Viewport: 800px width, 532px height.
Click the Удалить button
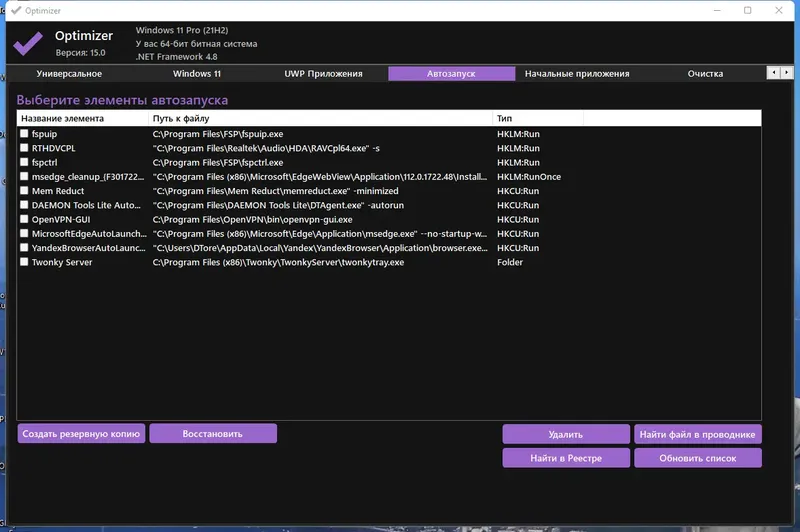coord(566,434)
